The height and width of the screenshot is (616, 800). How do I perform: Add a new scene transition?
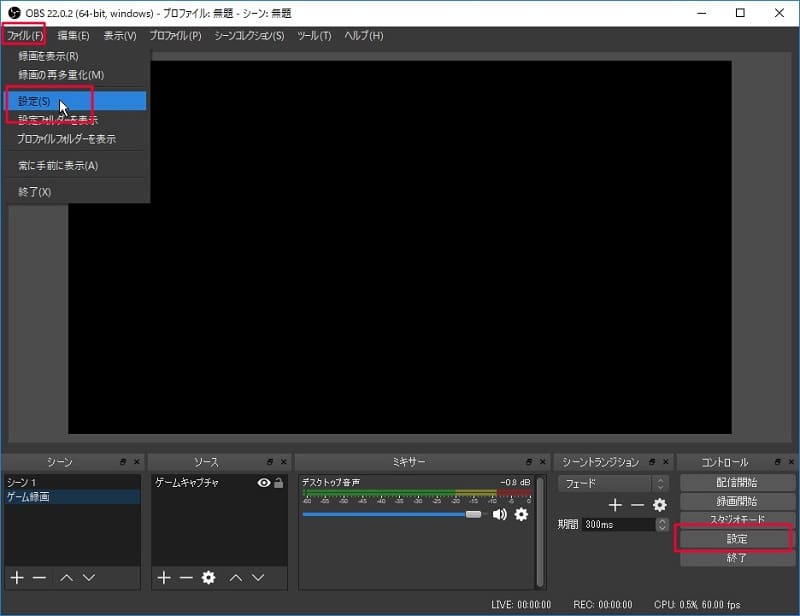point(615,505)
